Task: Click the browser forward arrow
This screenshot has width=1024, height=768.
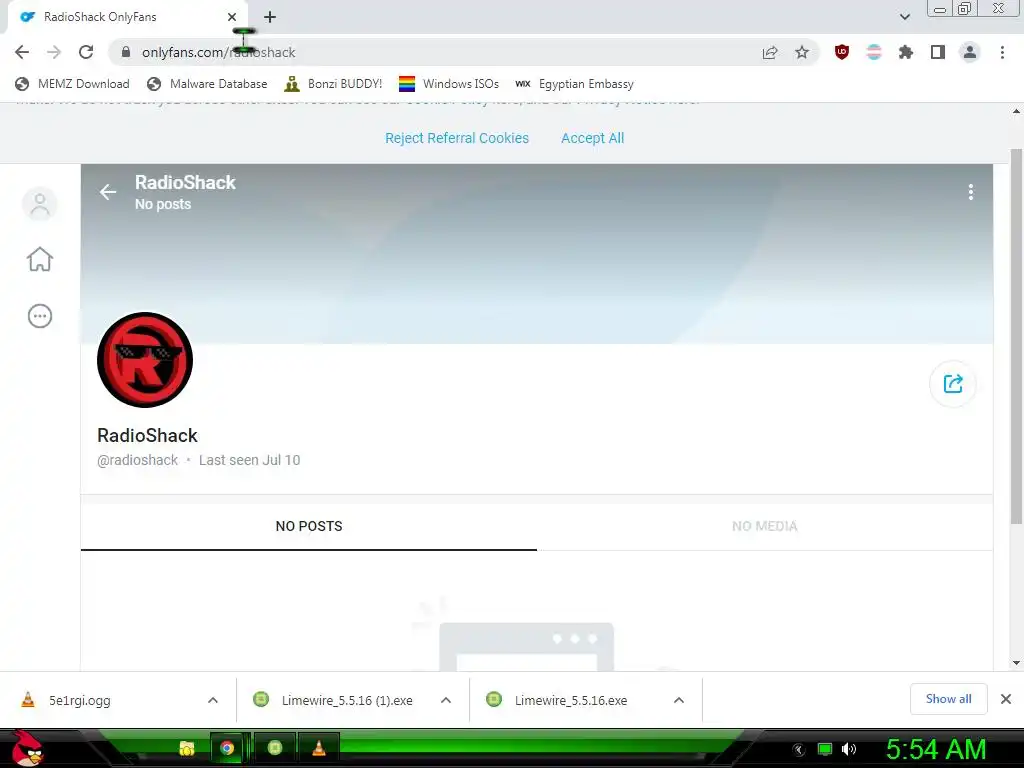Action: [54, 52]
